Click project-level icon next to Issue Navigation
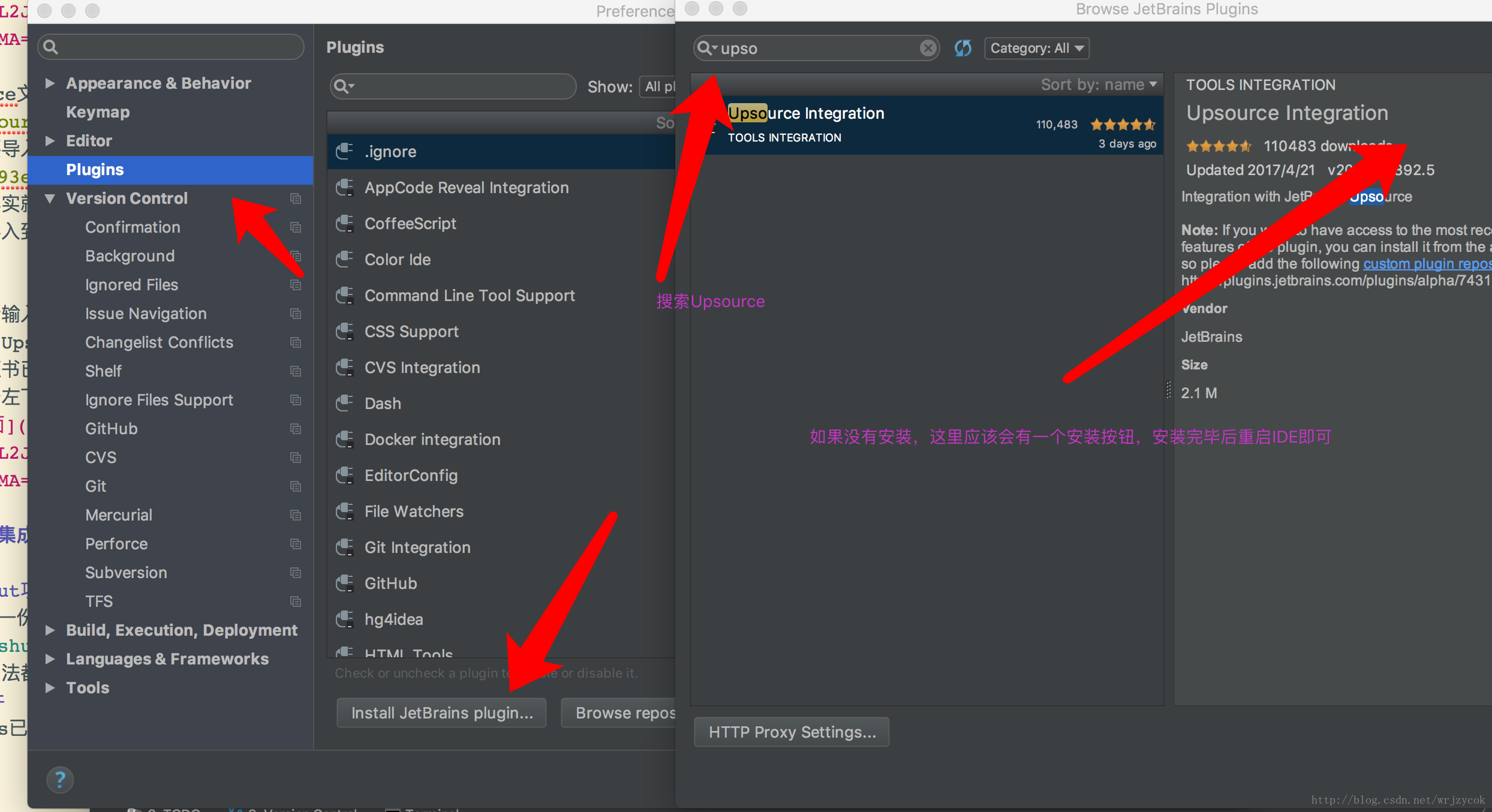1492x812 pixels. pyautogui.click(x=296, y=314)
